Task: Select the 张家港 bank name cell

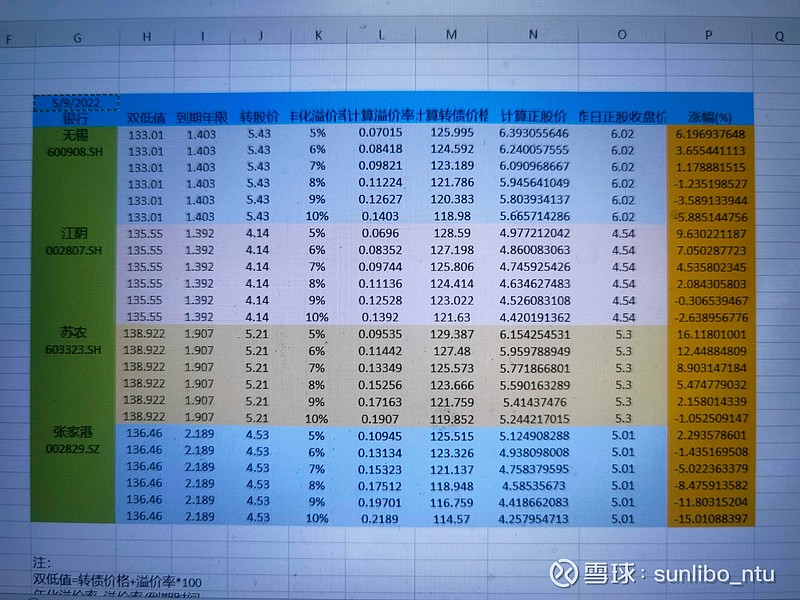Action: (x=73, y=432)
